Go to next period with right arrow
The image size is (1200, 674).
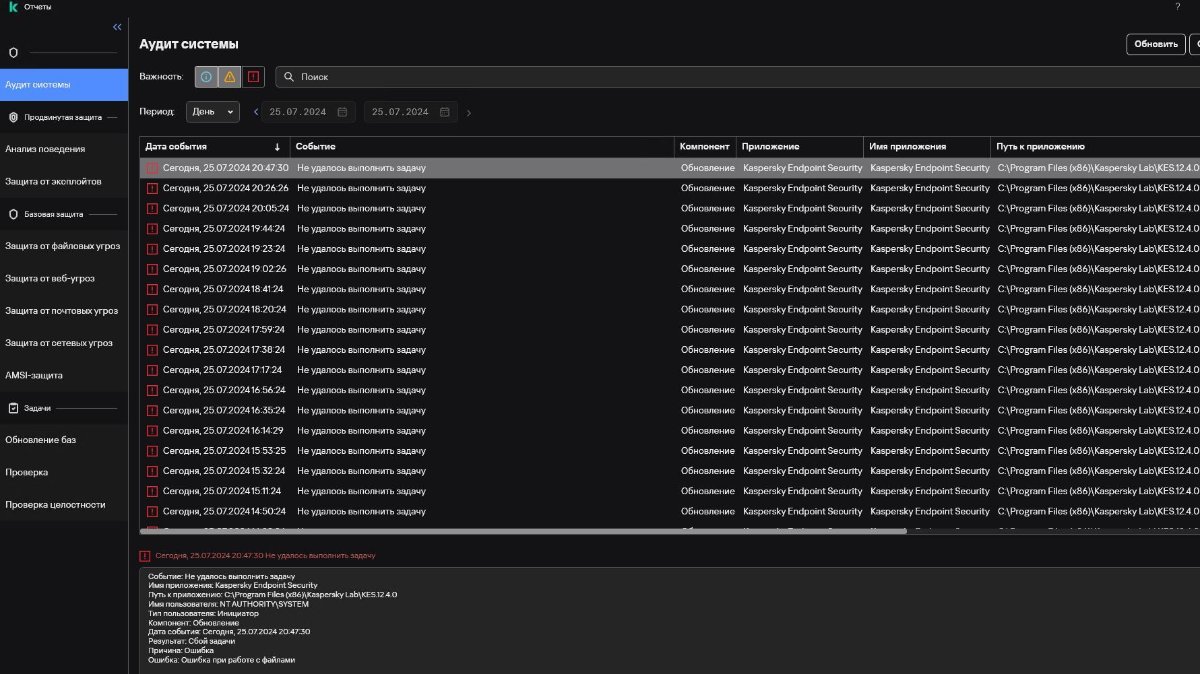point(469,113)
